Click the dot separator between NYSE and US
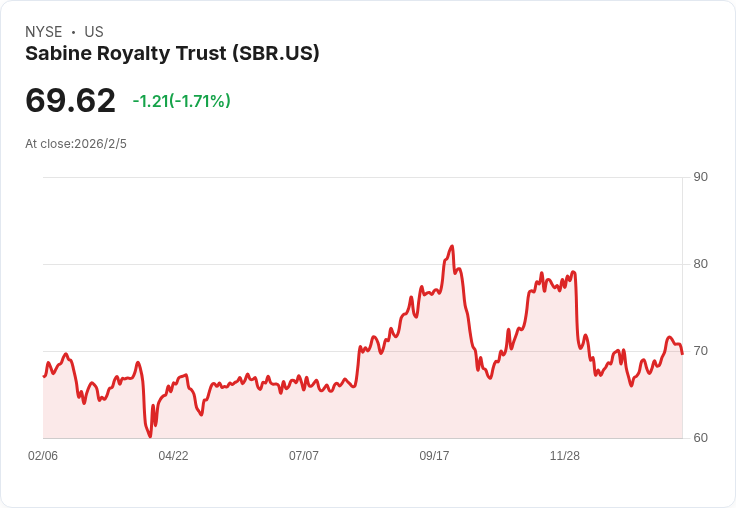The height and width of the screenshot is (508, 736). click(x=73, y=32)
